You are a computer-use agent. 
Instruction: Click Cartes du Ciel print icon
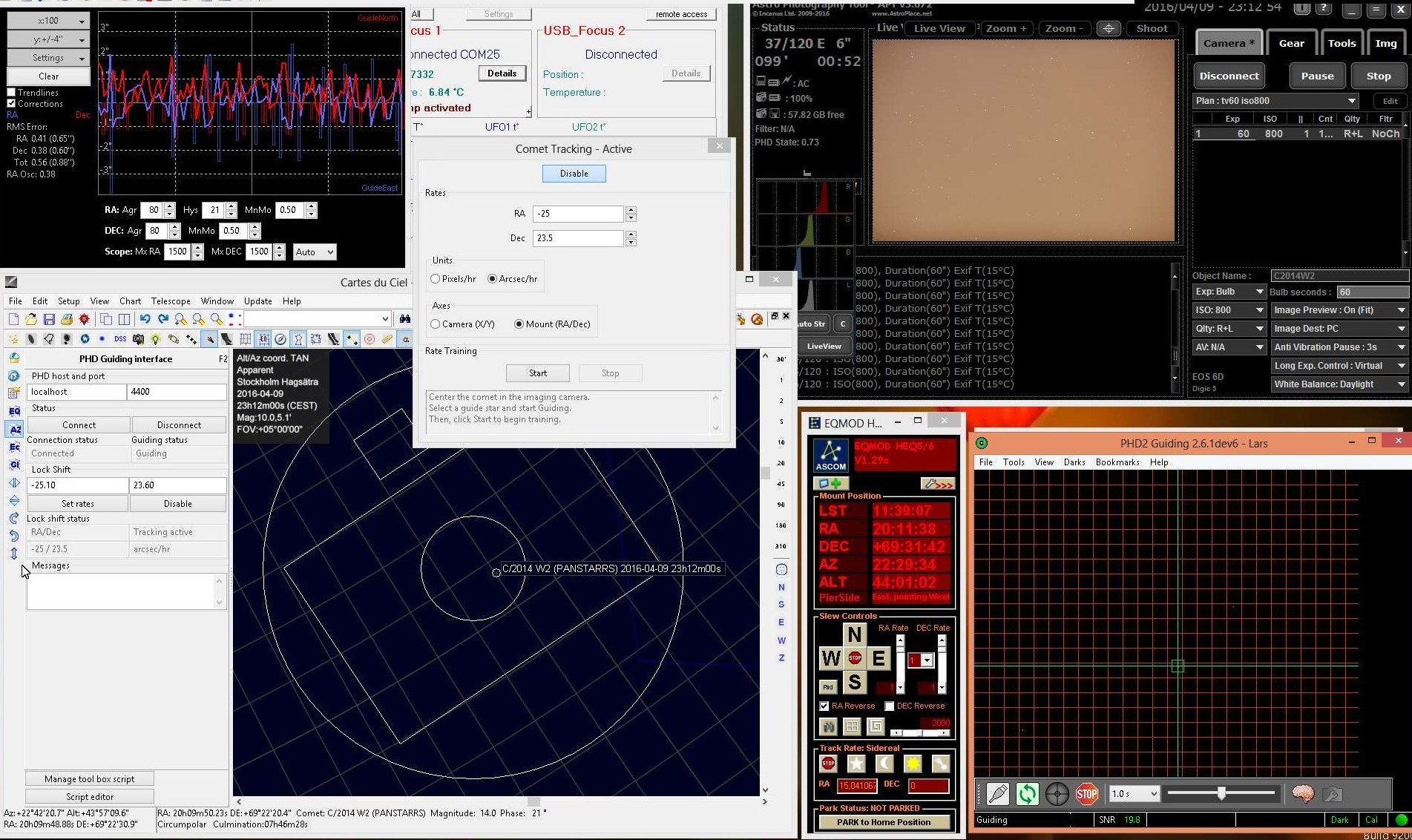coord(67,319)
